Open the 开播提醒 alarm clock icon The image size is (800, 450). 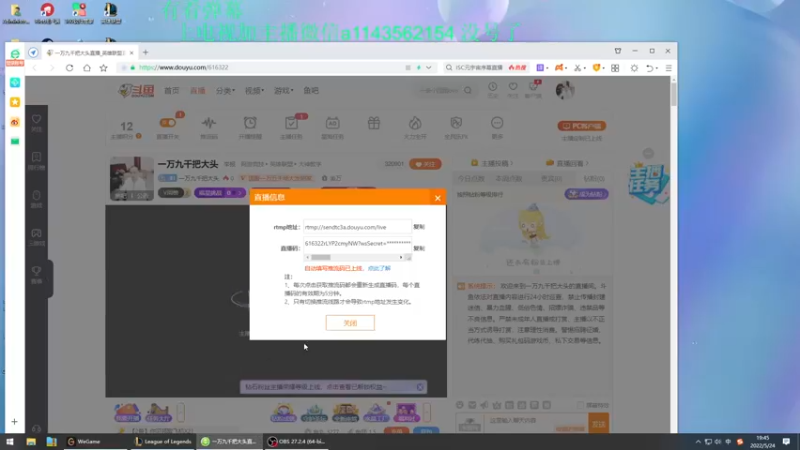pyautogui.click(x=250, y=123)
